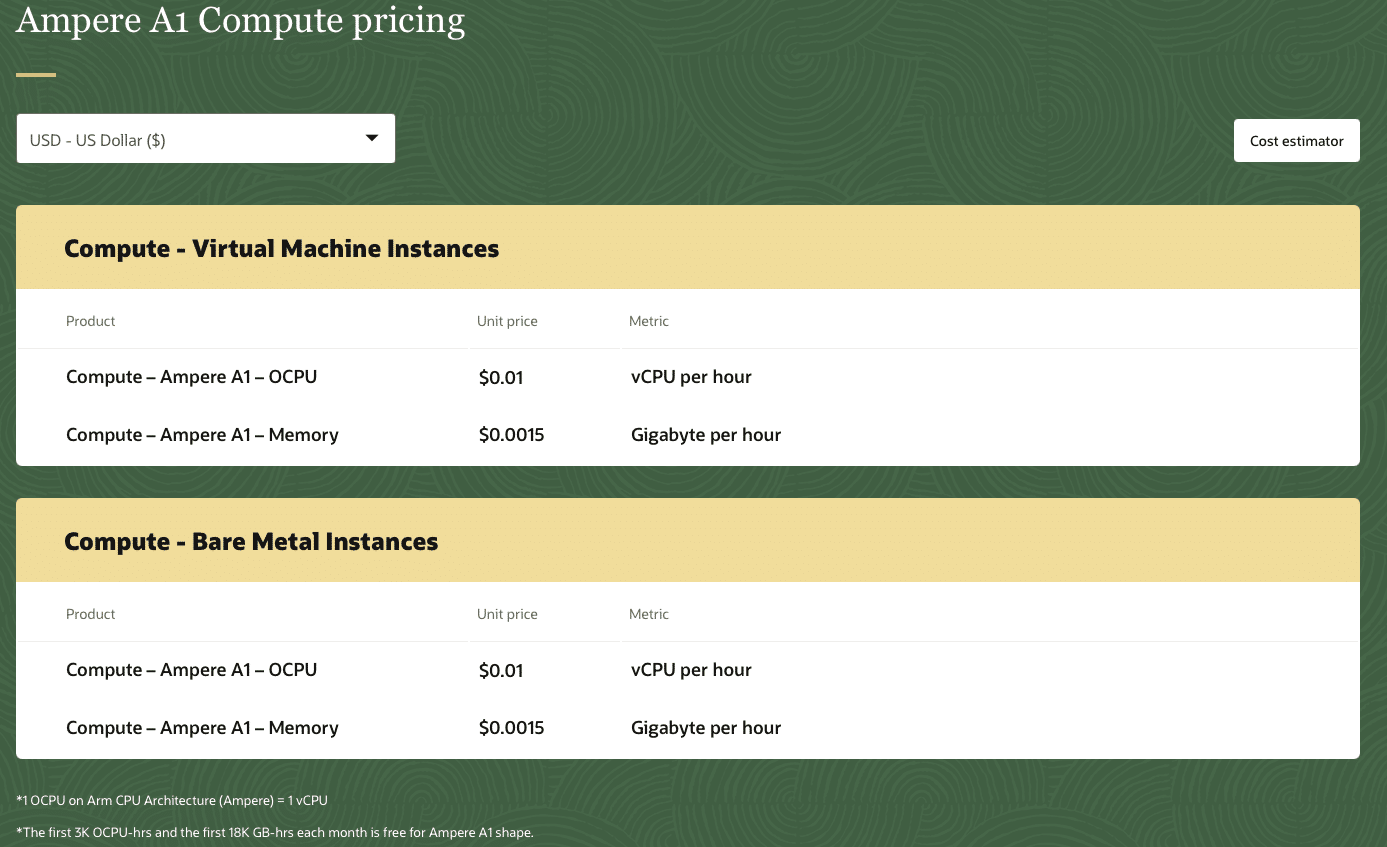Click vCPU per hour in Virtual Machine table
Image resolution: width=1387 pixels, height=847 pixels.
coord(691,377)
